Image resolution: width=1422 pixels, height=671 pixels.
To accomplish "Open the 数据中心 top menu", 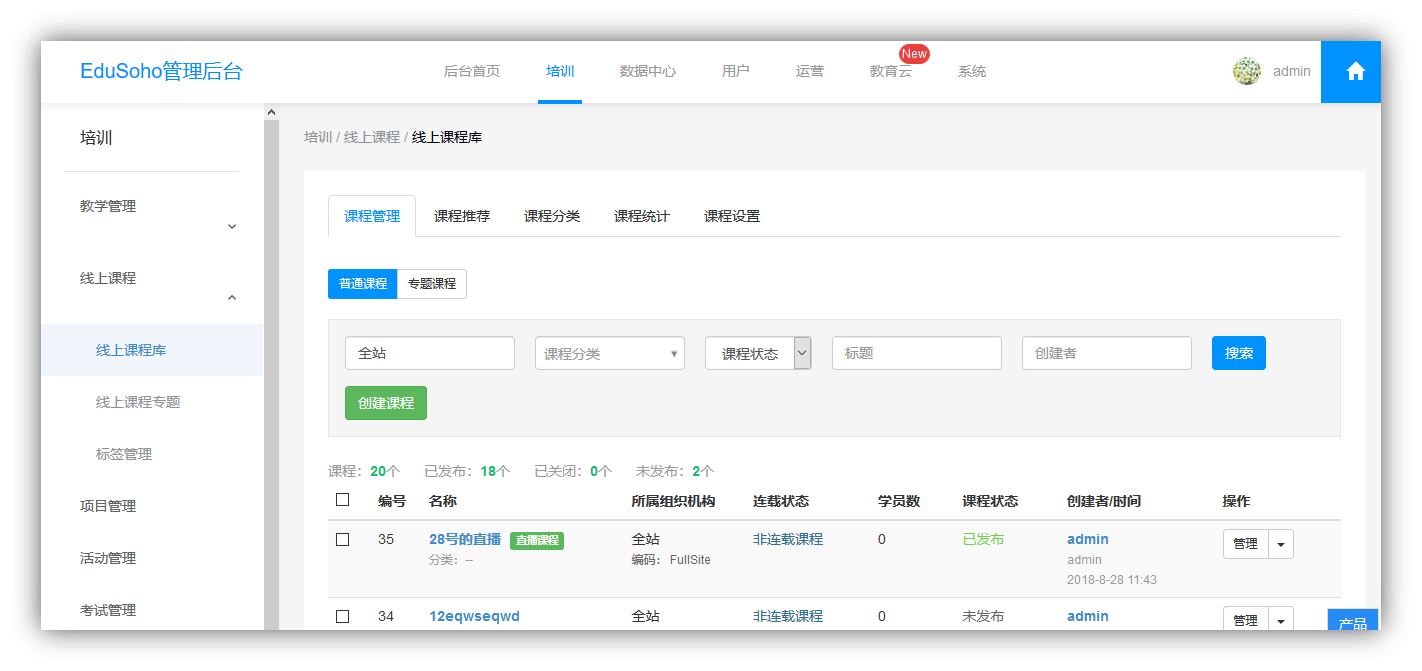I will coord(647,71).
